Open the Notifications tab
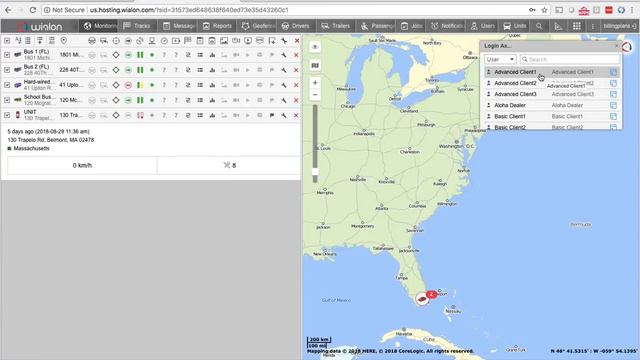Image resolution: width=640 pixels, height=360 pixels. (447, 26)
